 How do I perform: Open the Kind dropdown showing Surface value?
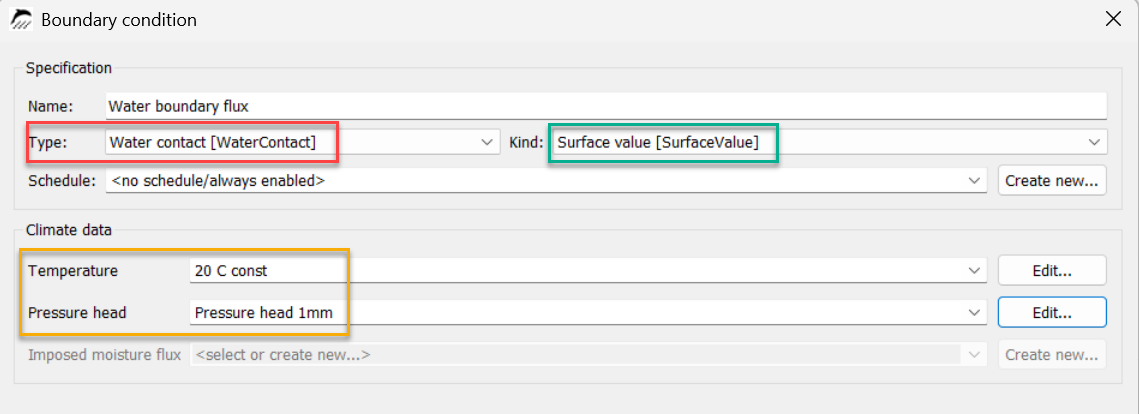pos(827,143)
